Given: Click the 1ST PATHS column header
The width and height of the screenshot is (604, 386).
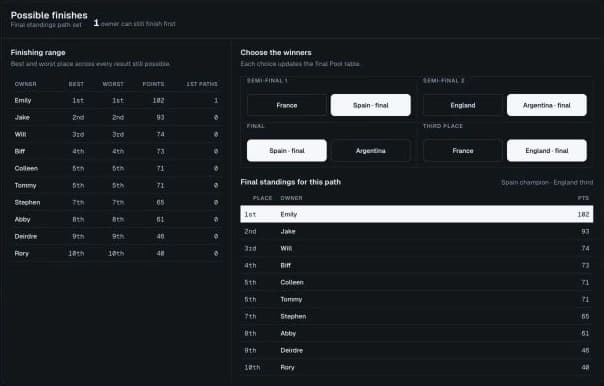Looking at the screenshot, I should tap(202, 84).
